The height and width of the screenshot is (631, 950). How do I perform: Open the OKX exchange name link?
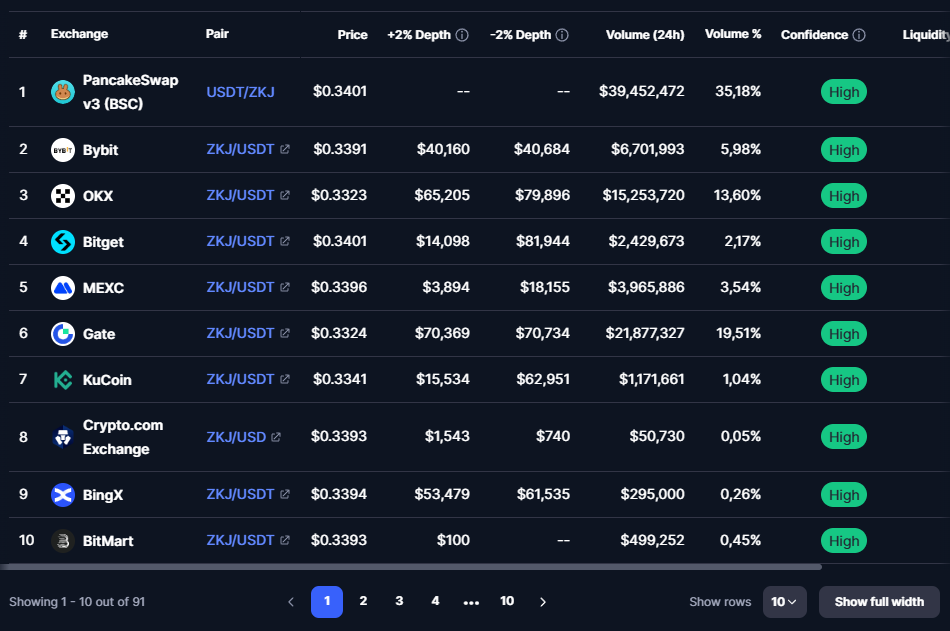(x=98, y=196)
